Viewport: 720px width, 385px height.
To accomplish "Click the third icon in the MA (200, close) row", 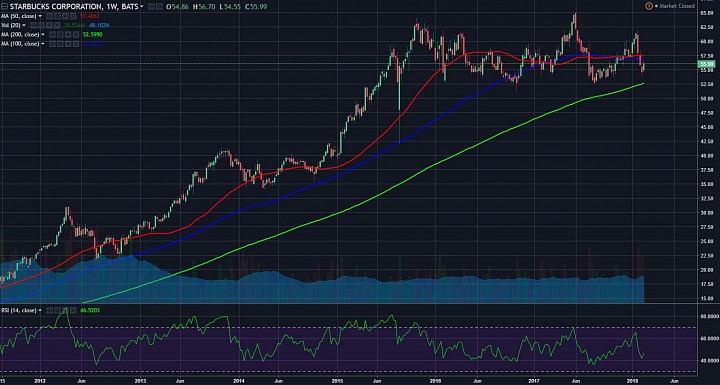I will click(68, 34).
